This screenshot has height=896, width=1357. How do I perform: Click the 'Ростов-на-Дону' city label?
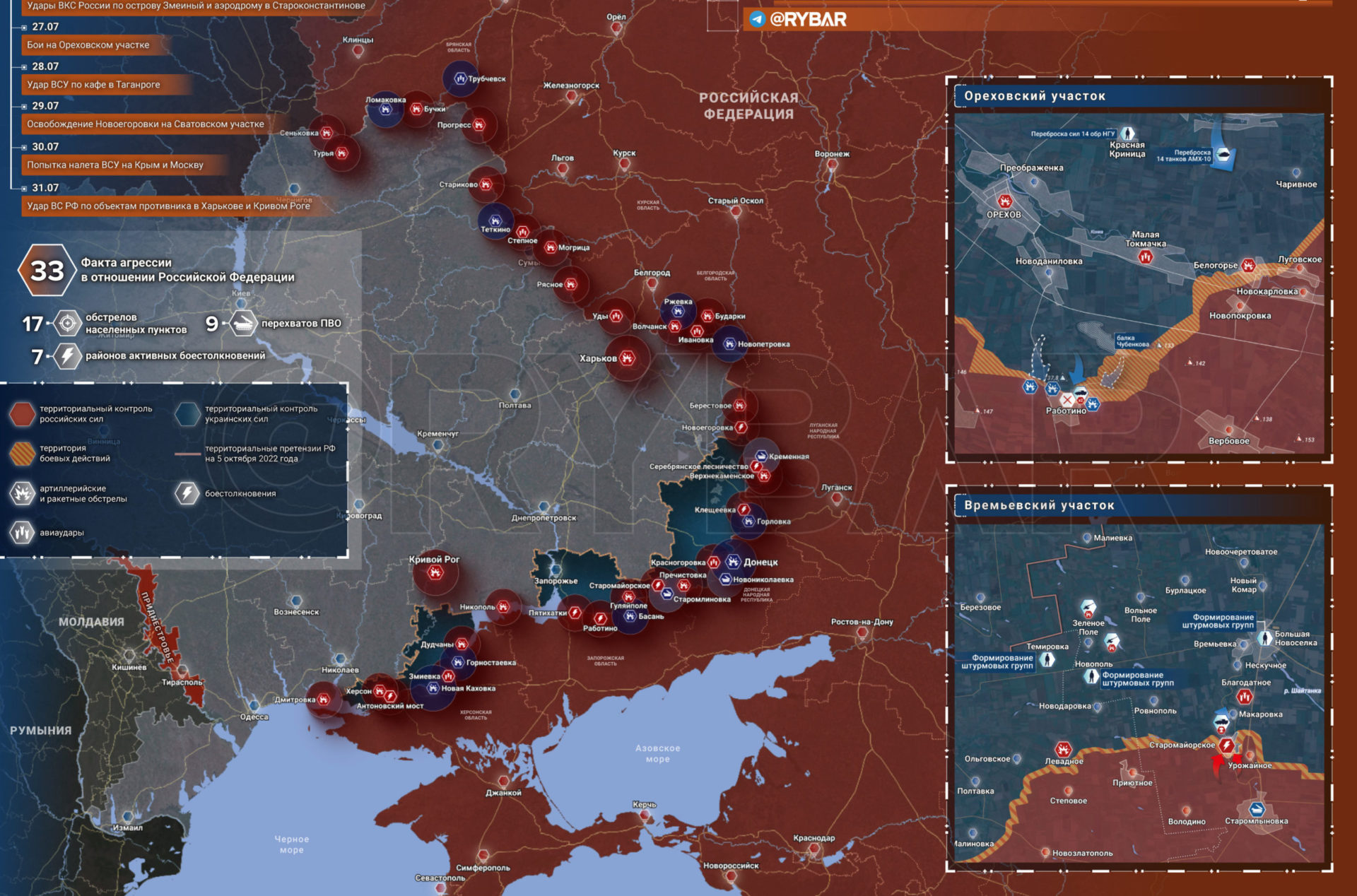(x=862, y=622)
